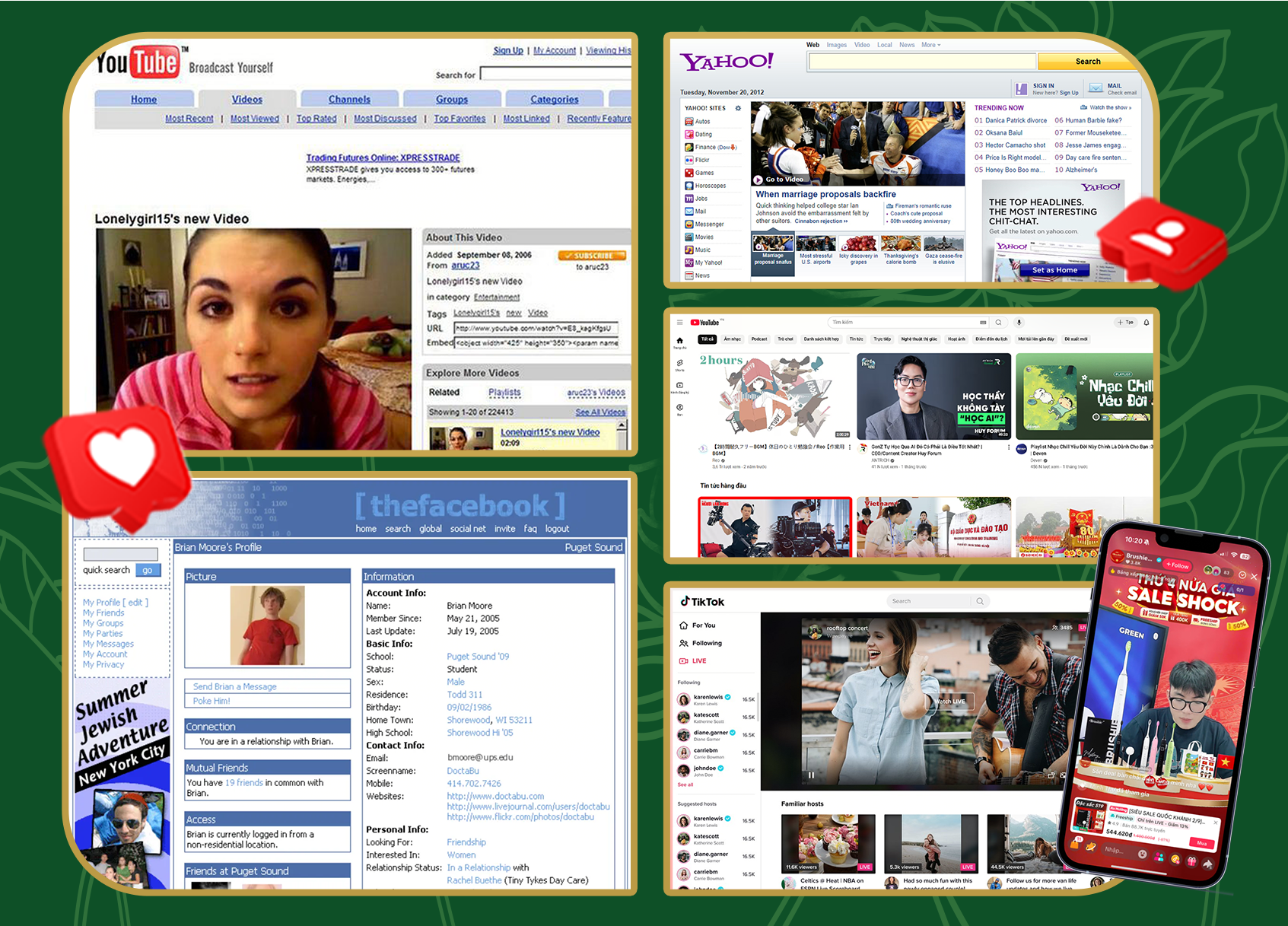Screen dimensions: 1288x926
Task: Click the TikTok search magnifier icon
Action: click(x=980, y=601)
